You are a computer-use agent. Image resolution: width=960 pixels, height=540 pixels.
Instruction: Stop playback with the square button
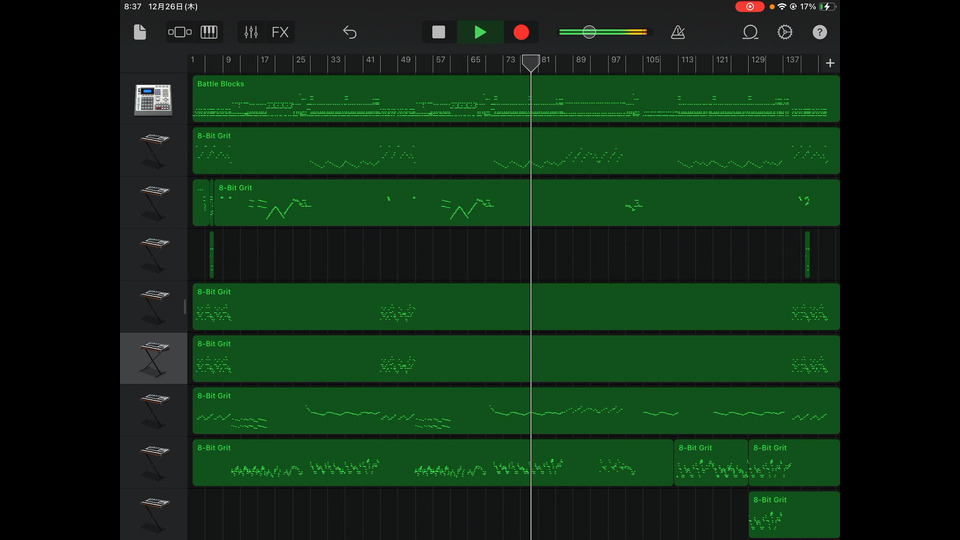coord(438,32)
